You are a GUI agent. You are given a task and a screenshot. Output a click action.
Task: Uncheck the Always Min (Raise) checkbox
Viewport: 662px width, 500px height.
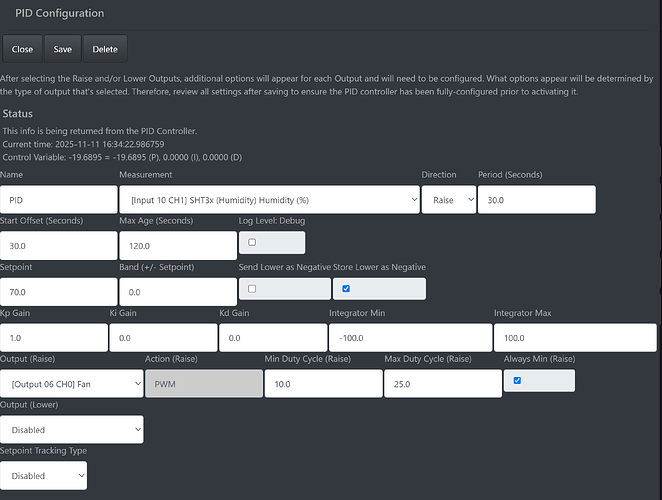[516, 380]
